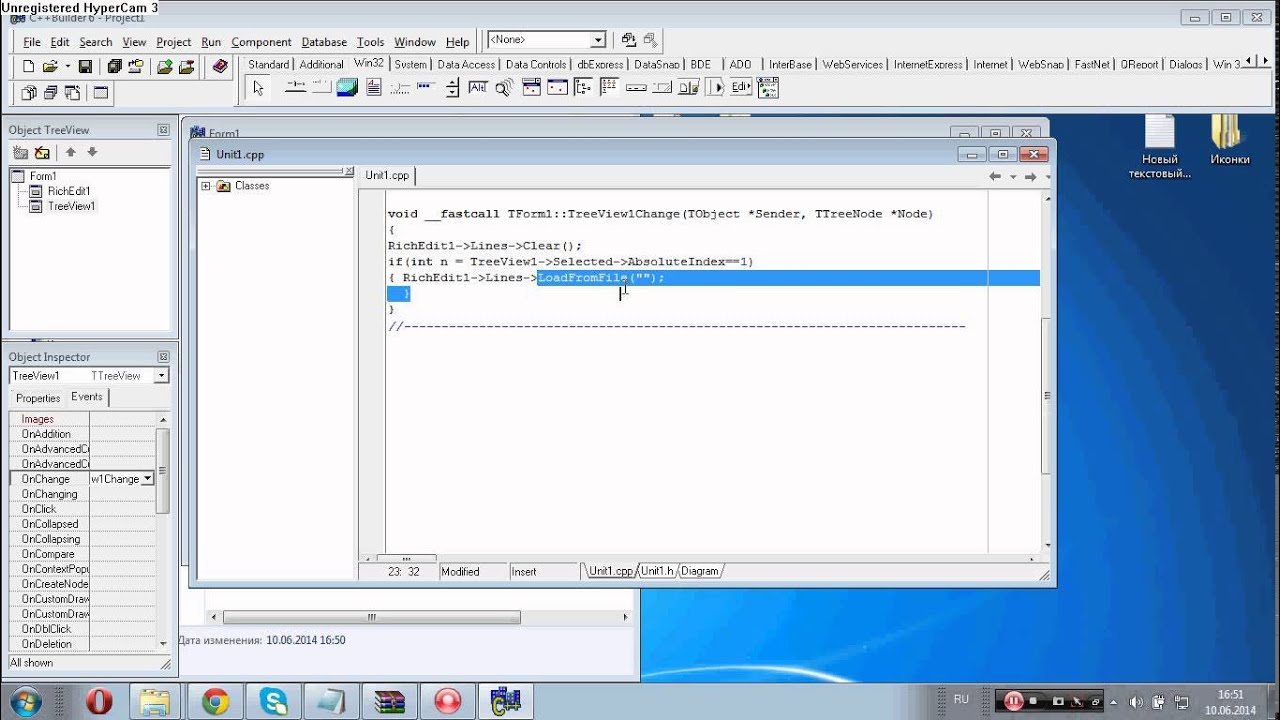The height and width of the screenshot is (720, 1280).
Task: Open Skype from the taskbar
Action: click(x=274, y=701)
